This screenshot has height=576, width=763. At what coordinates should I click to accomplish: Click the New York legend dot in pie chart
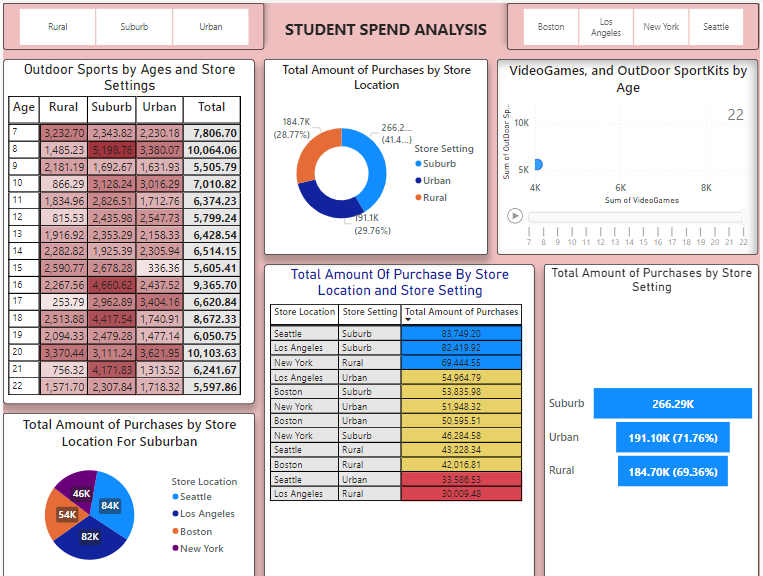coord(177,549)
